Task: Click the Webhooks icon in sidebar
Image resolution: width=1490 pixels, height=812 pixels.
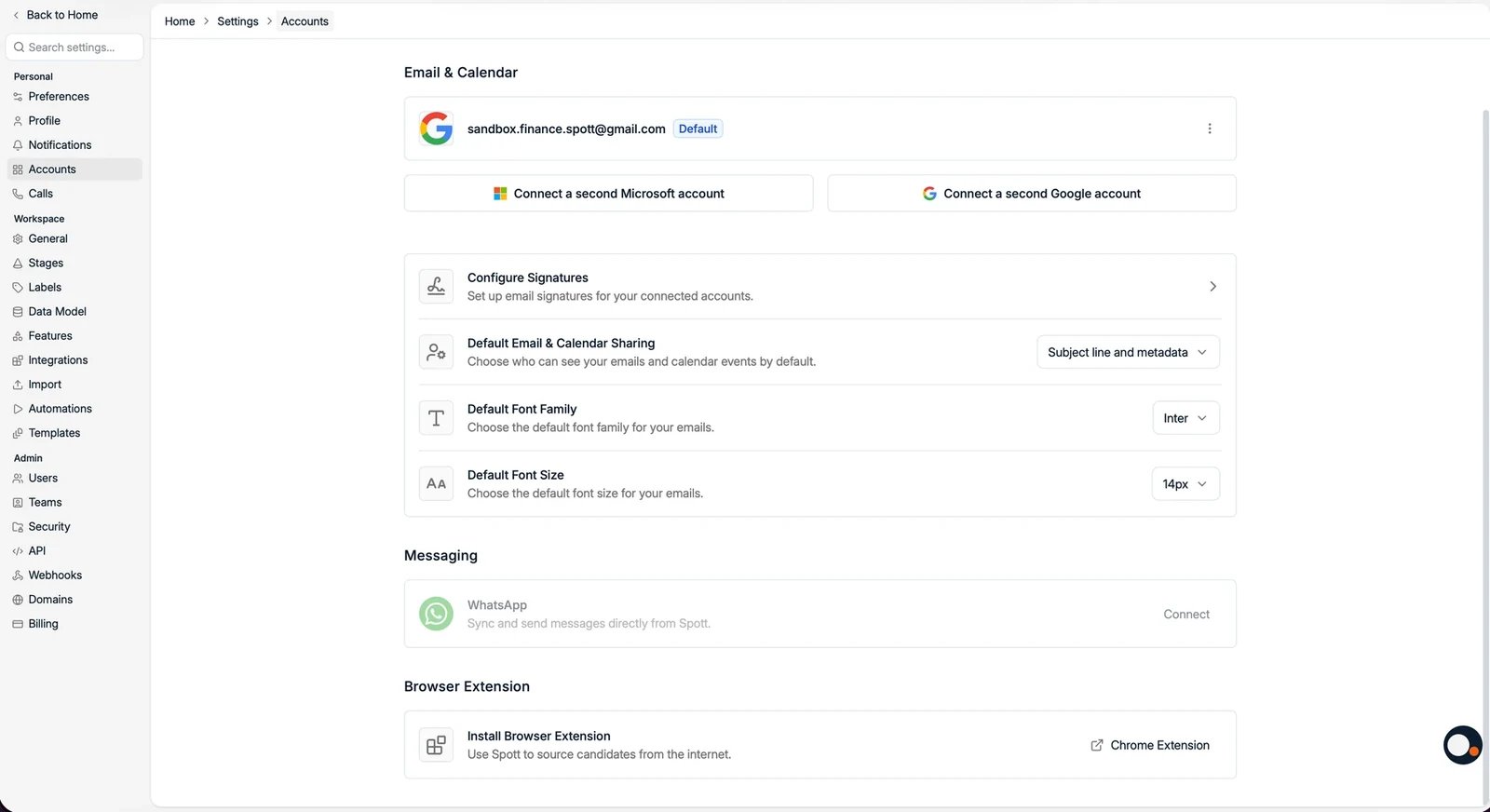Action: [x=18, y=575]
